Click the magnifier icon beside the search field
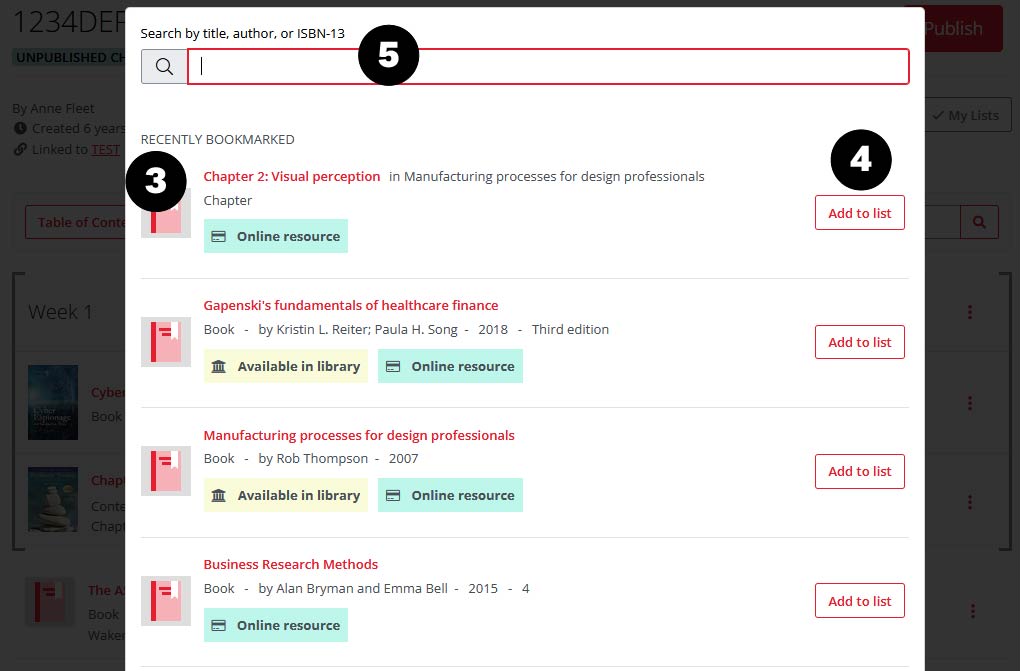Screen dimensions: 1021x671 click(x=164, y=67)
